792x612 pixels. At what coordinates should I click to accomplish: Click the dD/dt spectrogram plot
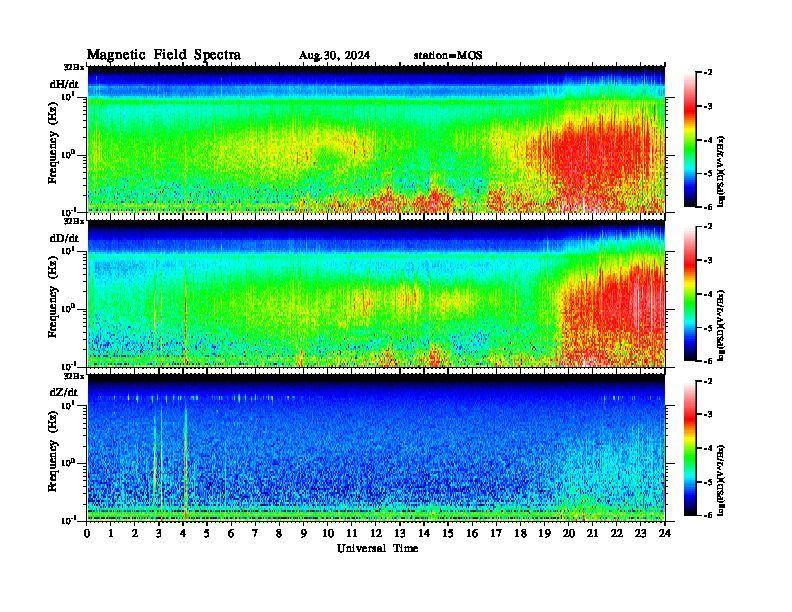[x=376, y=294]
